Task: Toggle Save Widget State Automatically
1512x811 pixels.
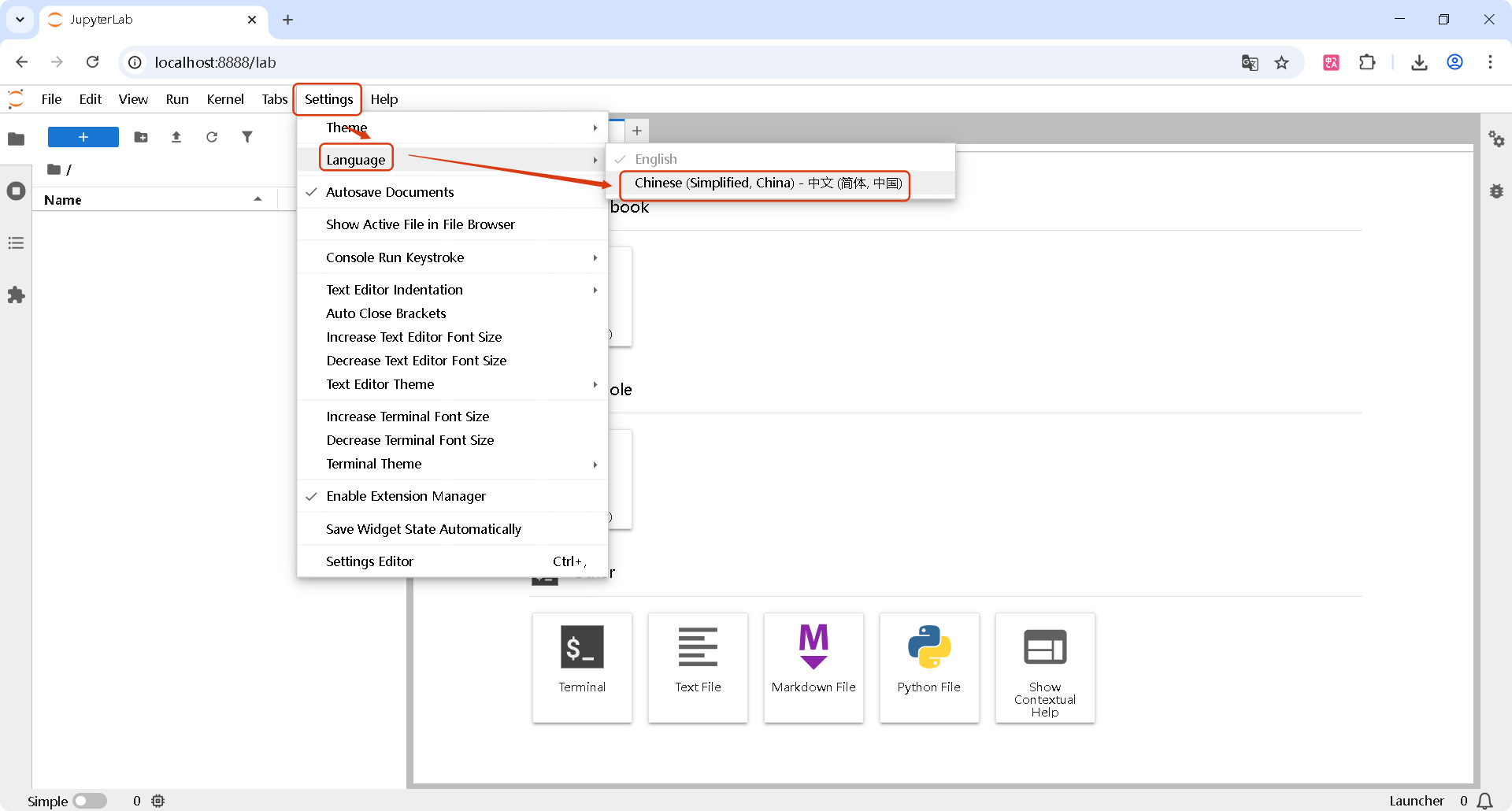Action: click(453, 529)
